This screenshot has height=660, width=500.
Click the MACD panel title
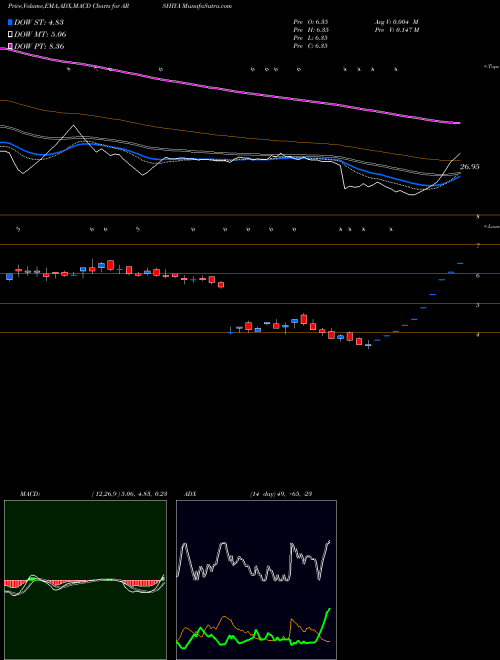tap(29, 494)
